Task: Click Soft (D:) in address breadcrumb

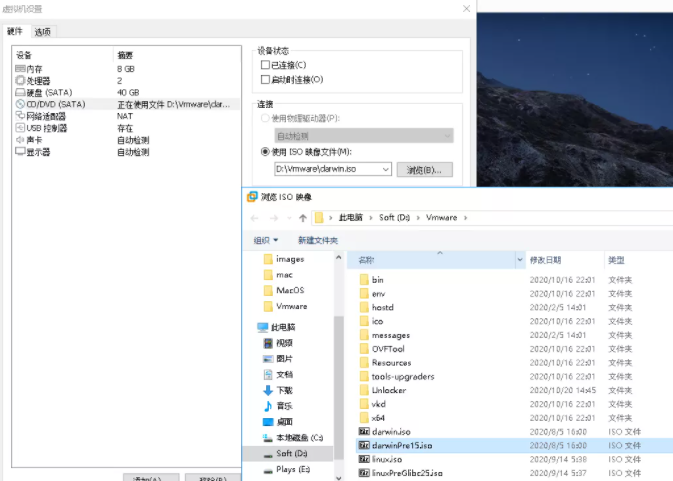Action: (x=394, y=218)
